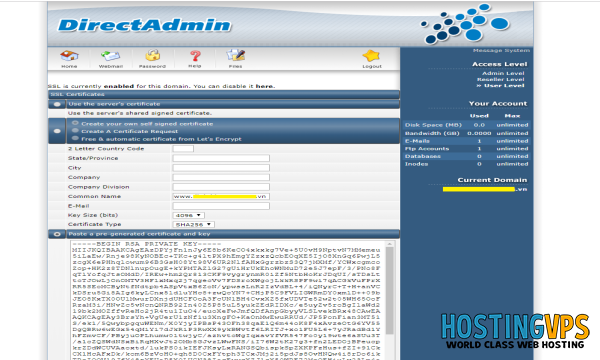
Task: Click the 'BEGIN RSA PRIVATE KEY' line
Action: pyautogui.click(x=147, y=244)
